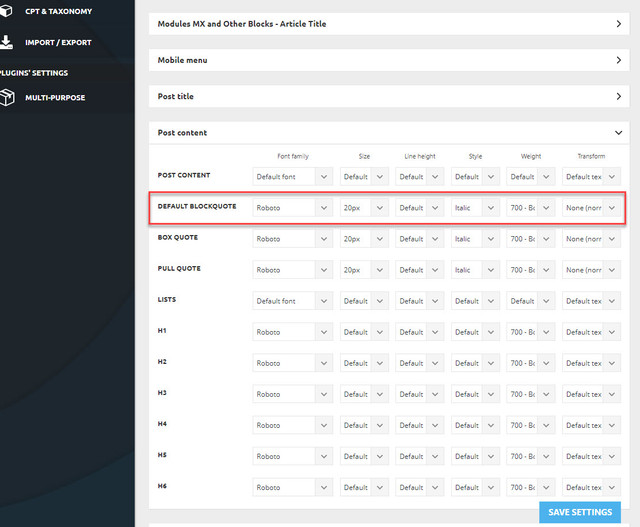Open H5 weight dropdown
Screen dimensions: 640x527
coord(531,456)
